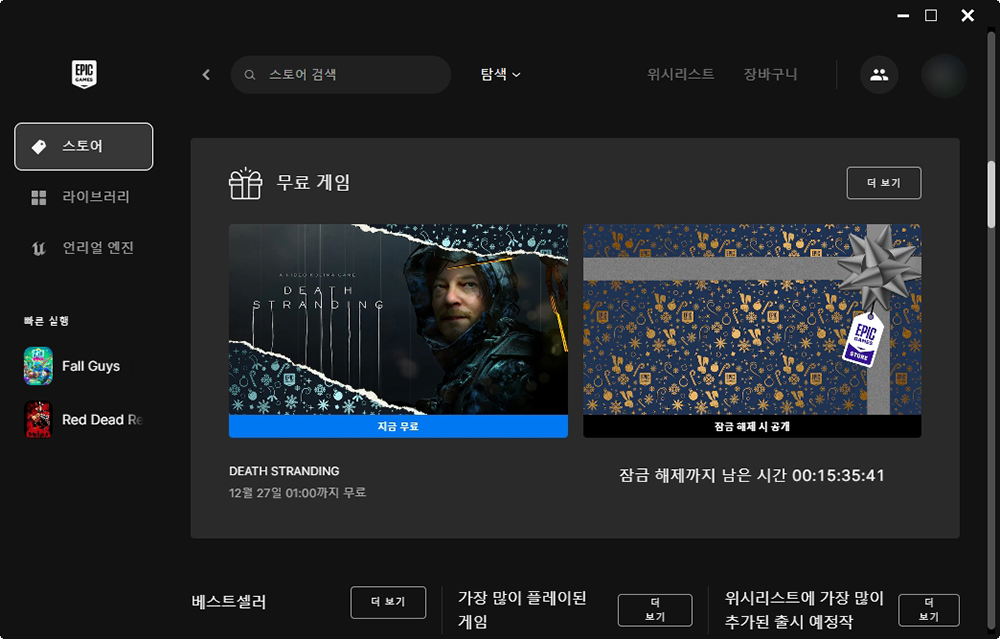Screen dimensions: 1000x639
Task: Click the 12월 27일 01:00까지 무료 text
Action: point(297,492)
